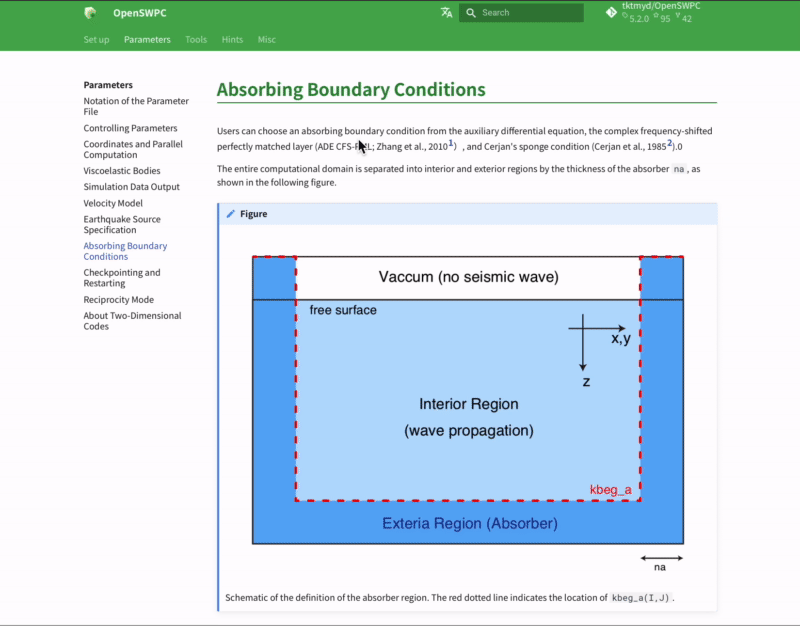Click the search magnifier icon
This screenshot has width=800, height=626.
[x=471, y=13]
